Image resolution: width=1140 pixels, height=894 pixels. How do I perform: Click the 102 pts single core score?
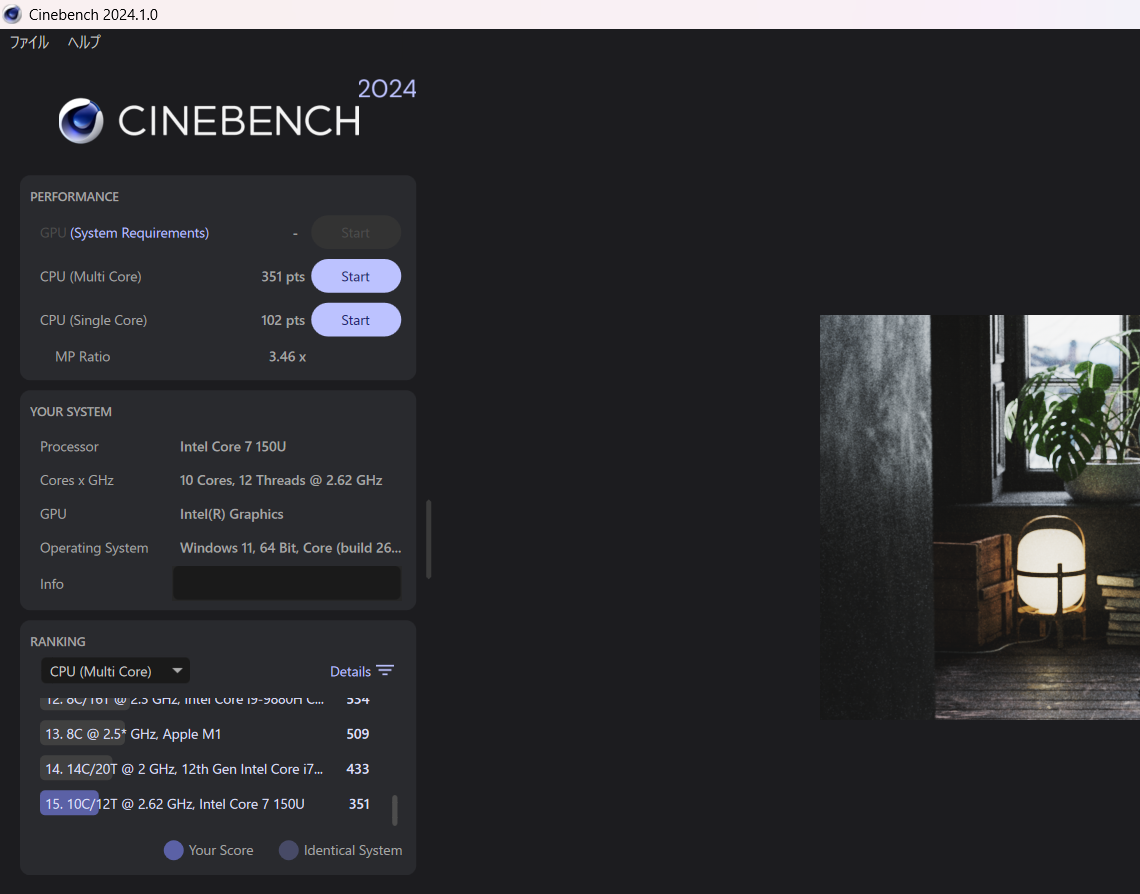283,320
